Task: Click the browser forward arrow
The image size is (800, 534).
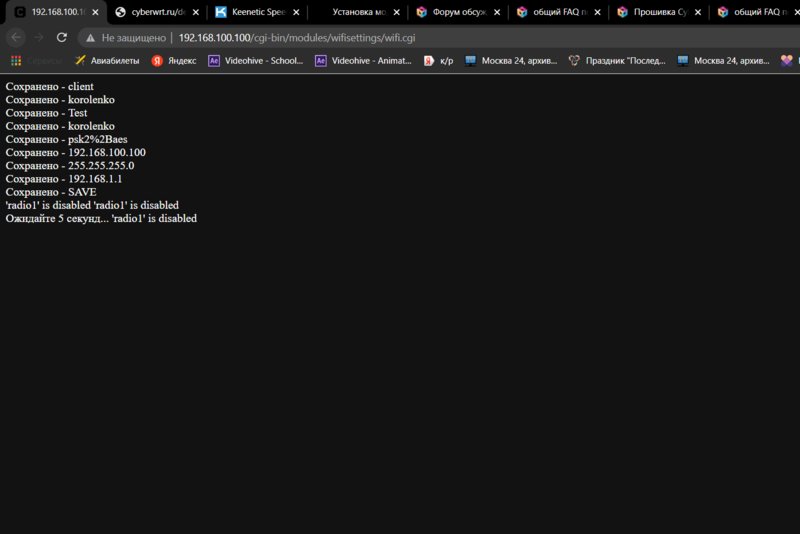Action: pyautogui.click(x=39, y=37)
